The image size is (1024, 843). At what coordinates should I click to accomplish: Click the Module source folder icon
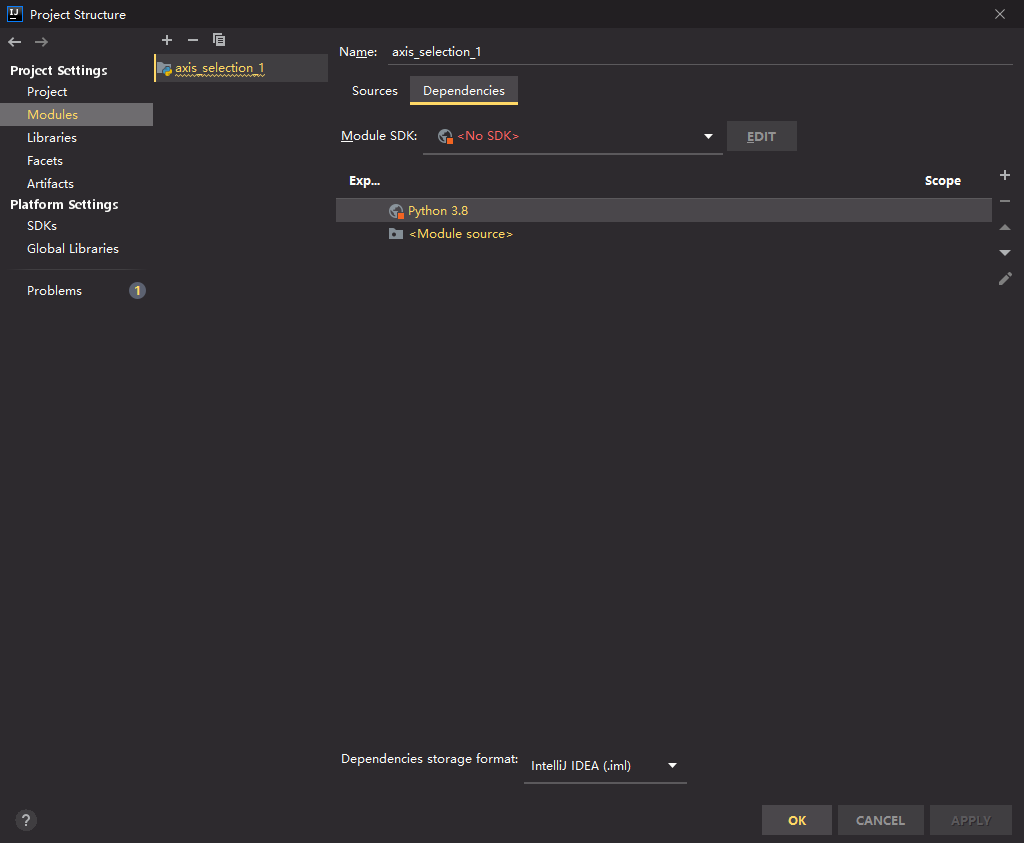[x=396, y=234]
